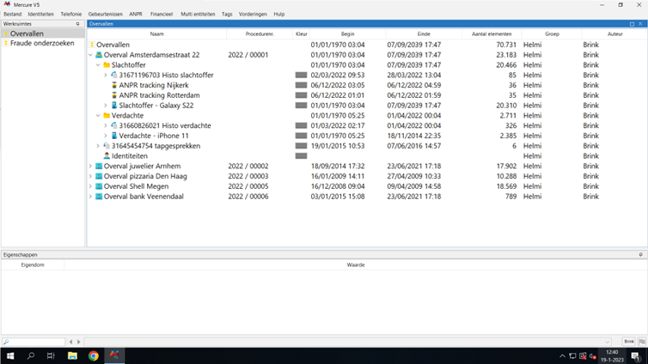Viewport: 648px width, 364px height.
Task: Click the Slachtoffer - Galaxy S22 phone icon
Action: pyautogui.click(x=114, y=105)
